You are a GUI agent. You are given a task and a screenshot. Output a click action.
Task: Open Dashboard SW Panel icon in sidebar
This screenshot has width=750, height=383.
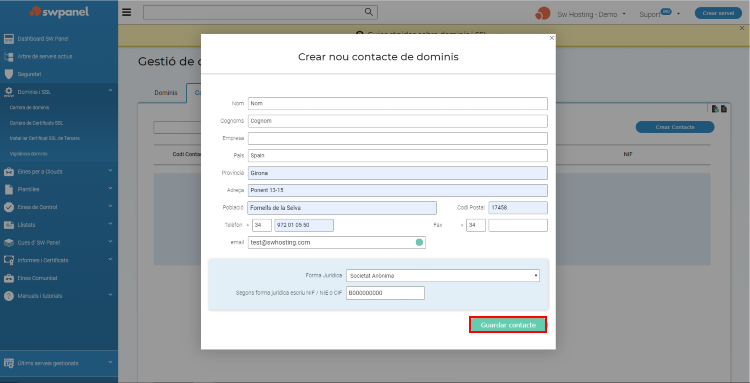[x=9, y=39]
